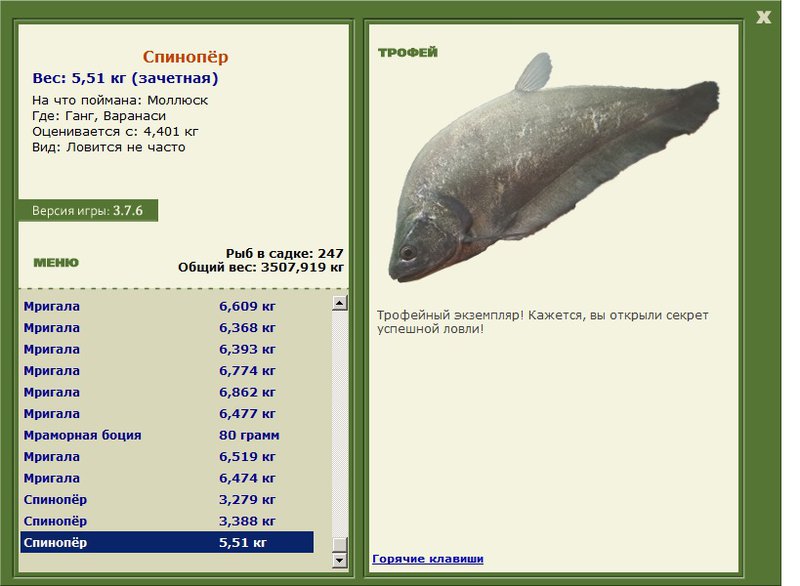This screenshot has height=586, width=800.
Task: Click the fish list scrollbar thumb
Action: [x=339, y=544]
